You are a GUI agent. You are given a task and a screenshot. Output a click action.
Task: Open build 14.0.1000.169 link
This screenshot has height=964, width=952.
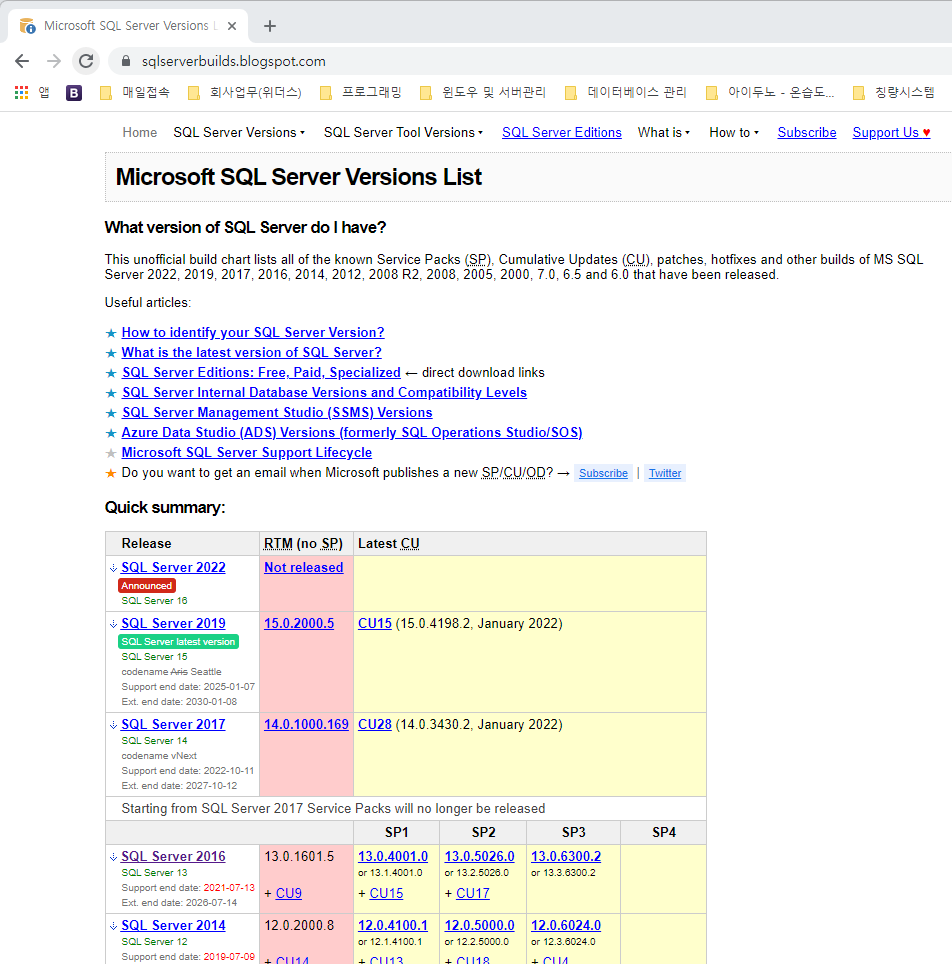point(306,724)
